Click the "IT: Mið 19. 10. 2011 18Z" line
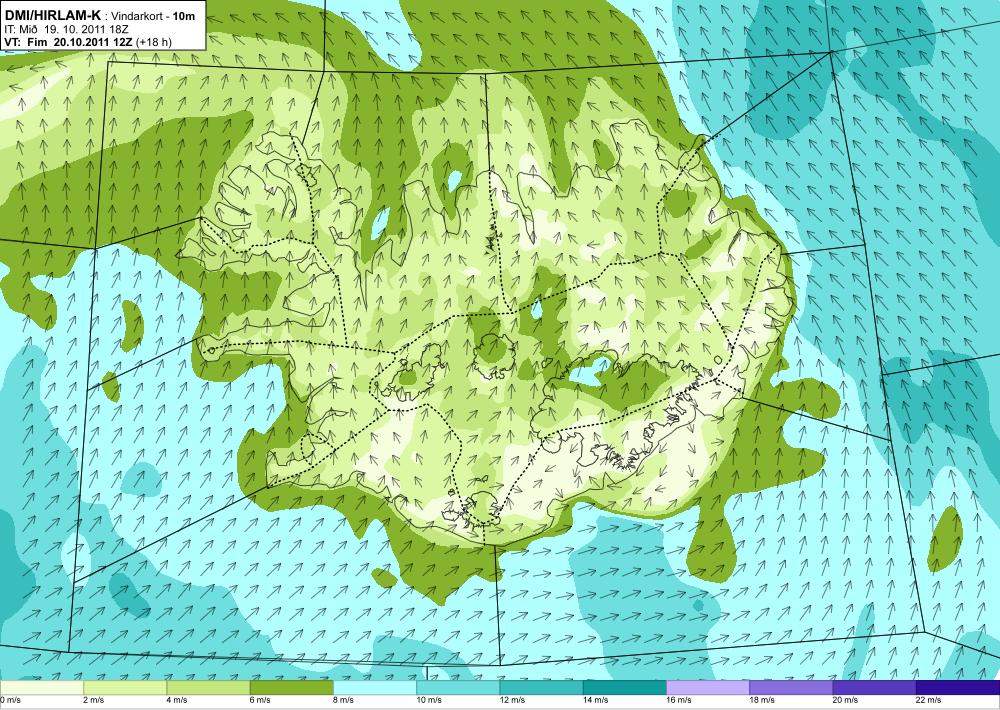Screen dimensions: 1000x710 [x=66, y=29]
